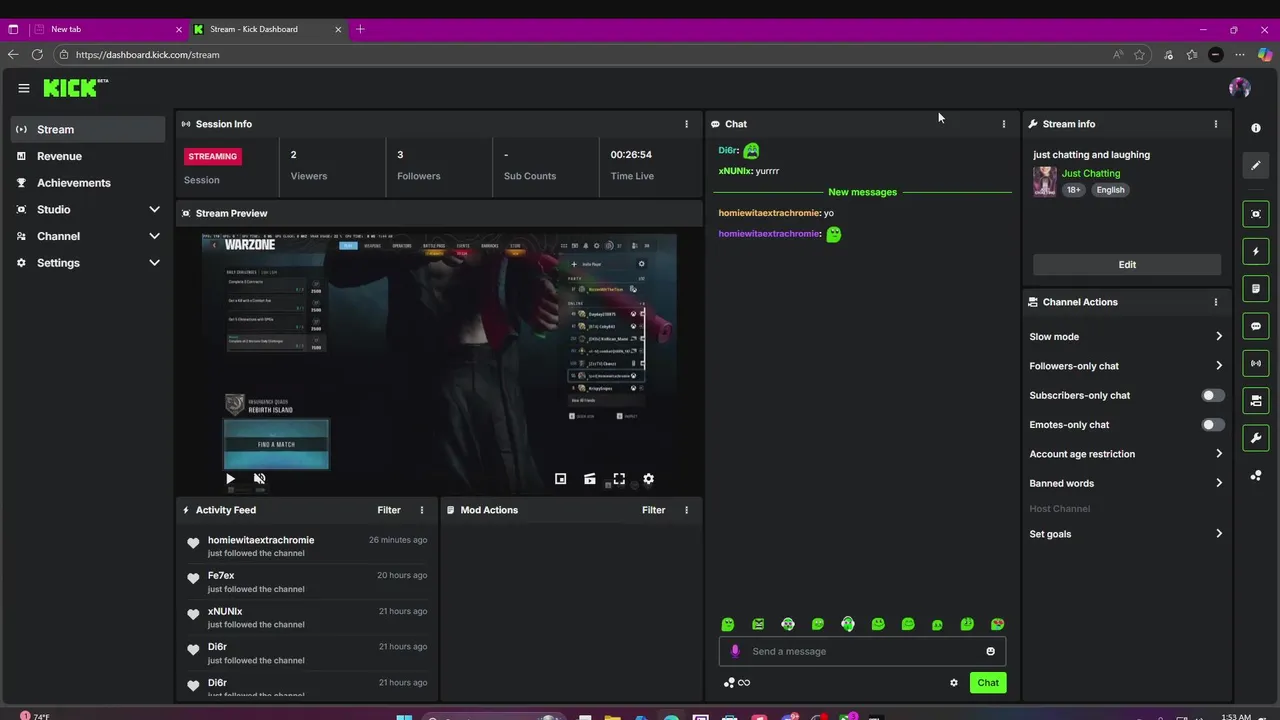Click the info icon in right sidebar
The image size is (1280, 720).
click(x=1256, y=128)
